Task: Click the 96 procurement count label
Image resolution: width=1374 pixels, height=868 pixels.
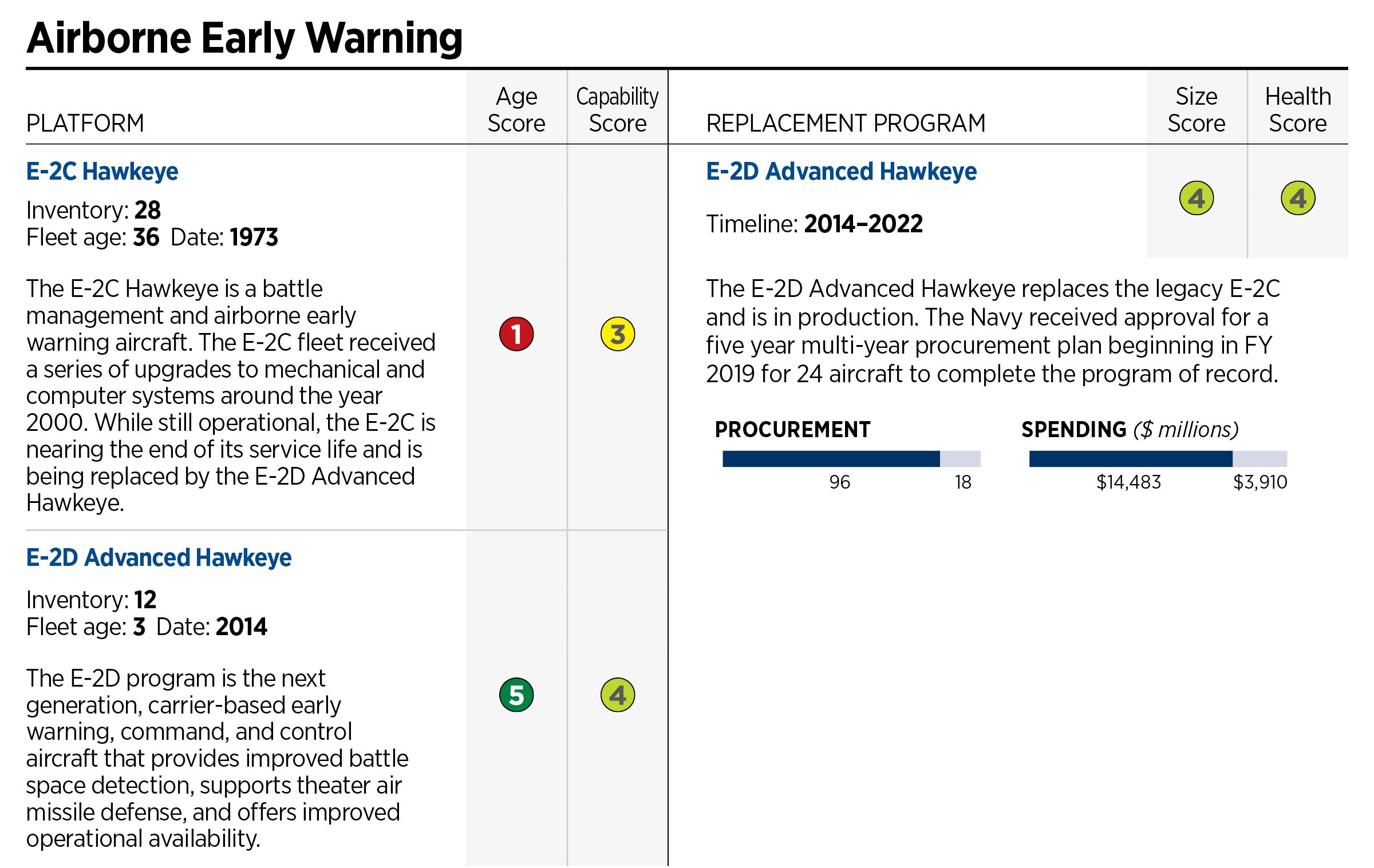Action: pyautogui.click(x=839, y=482)
